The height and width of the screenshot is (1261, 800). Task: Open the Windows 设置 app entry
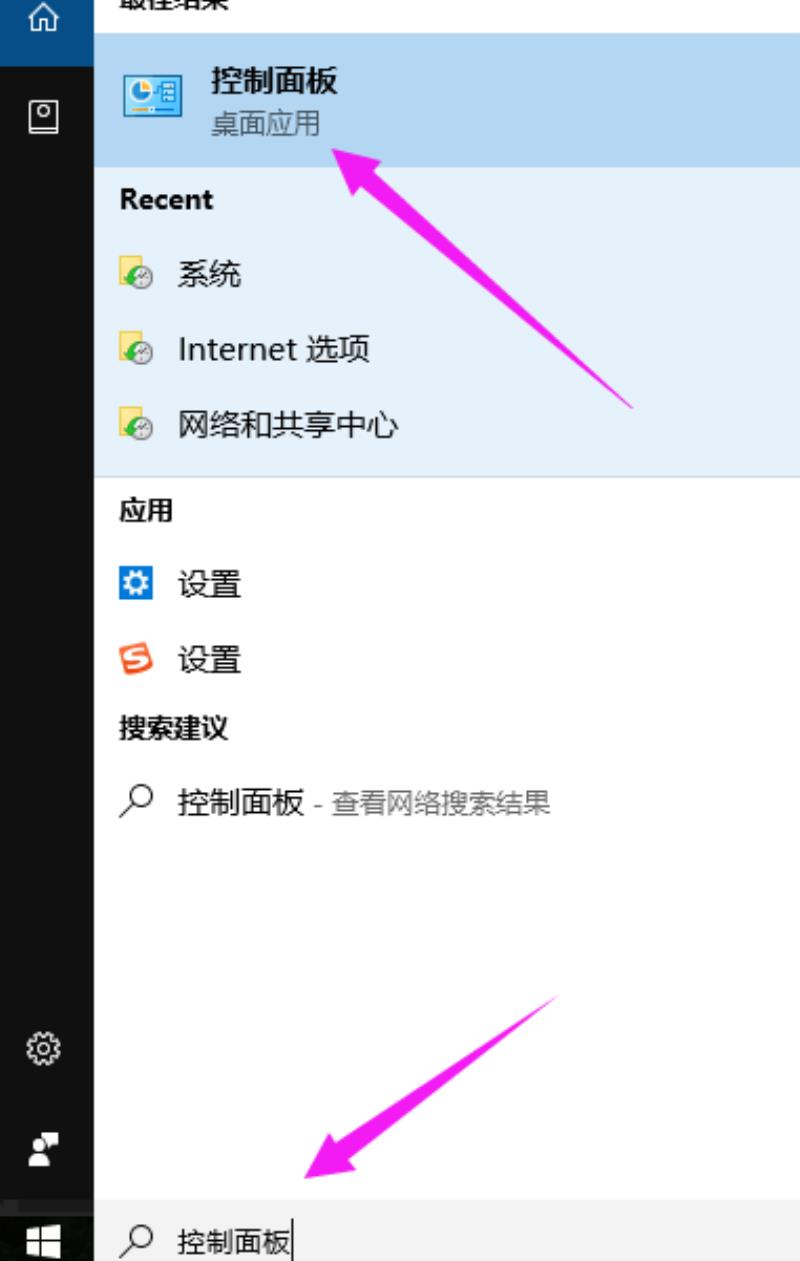pyautogui.click(x=447, y=583)
